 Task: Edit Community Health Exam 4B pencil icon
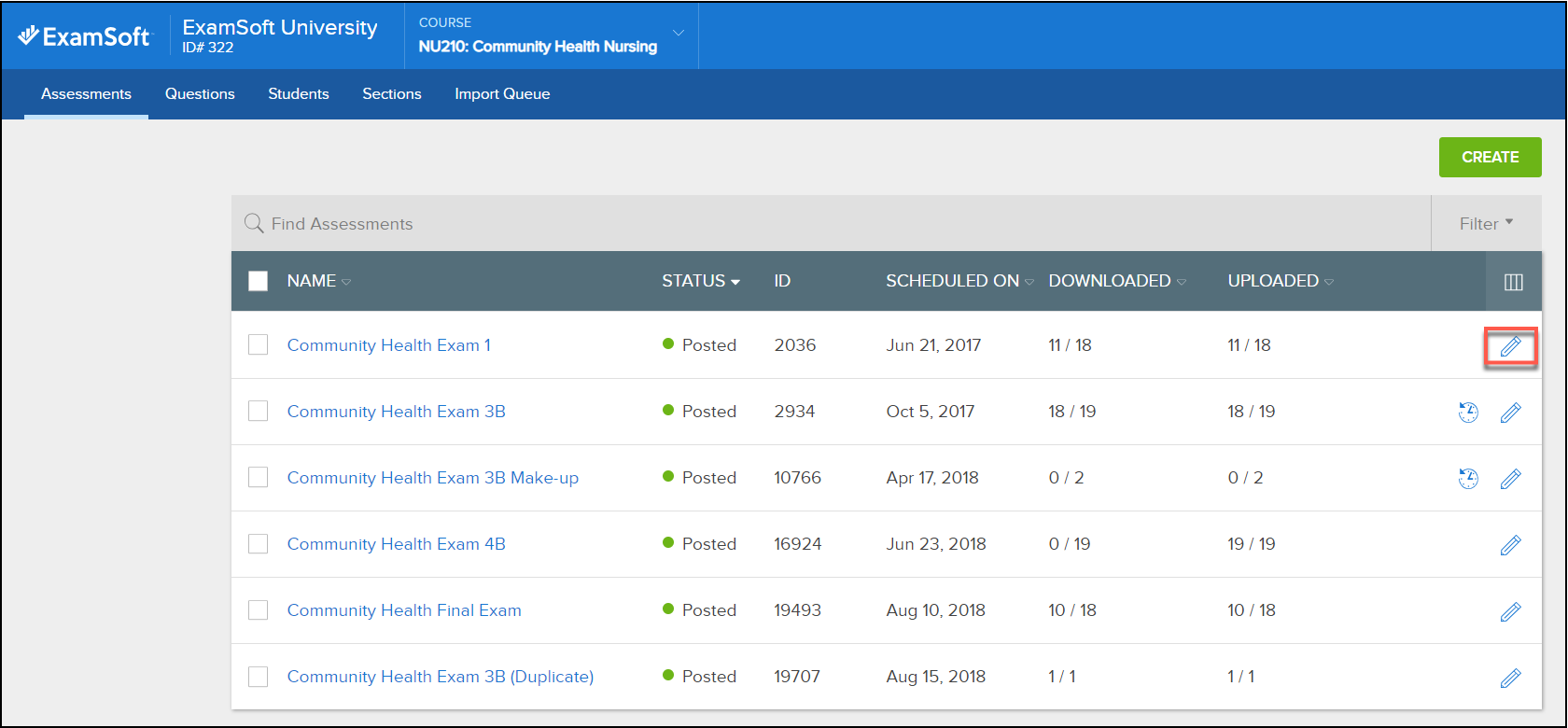[1510, 545]
